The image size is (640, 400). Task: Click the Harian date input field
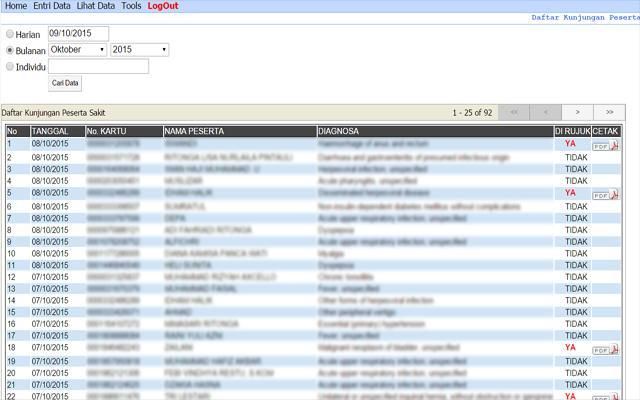pos(78,33)
